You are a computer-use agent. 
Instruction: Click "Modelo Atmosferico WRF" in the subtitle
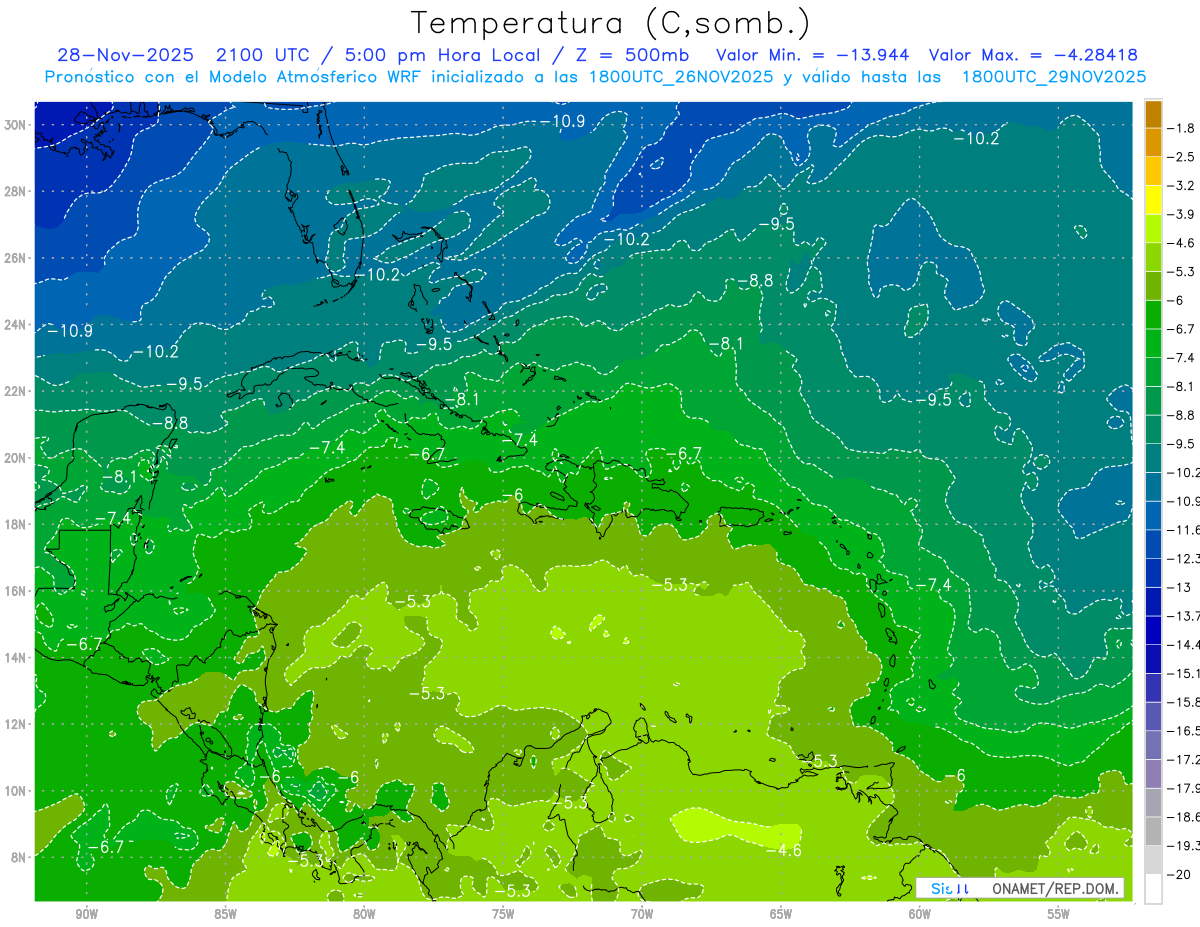click(314, 77)
